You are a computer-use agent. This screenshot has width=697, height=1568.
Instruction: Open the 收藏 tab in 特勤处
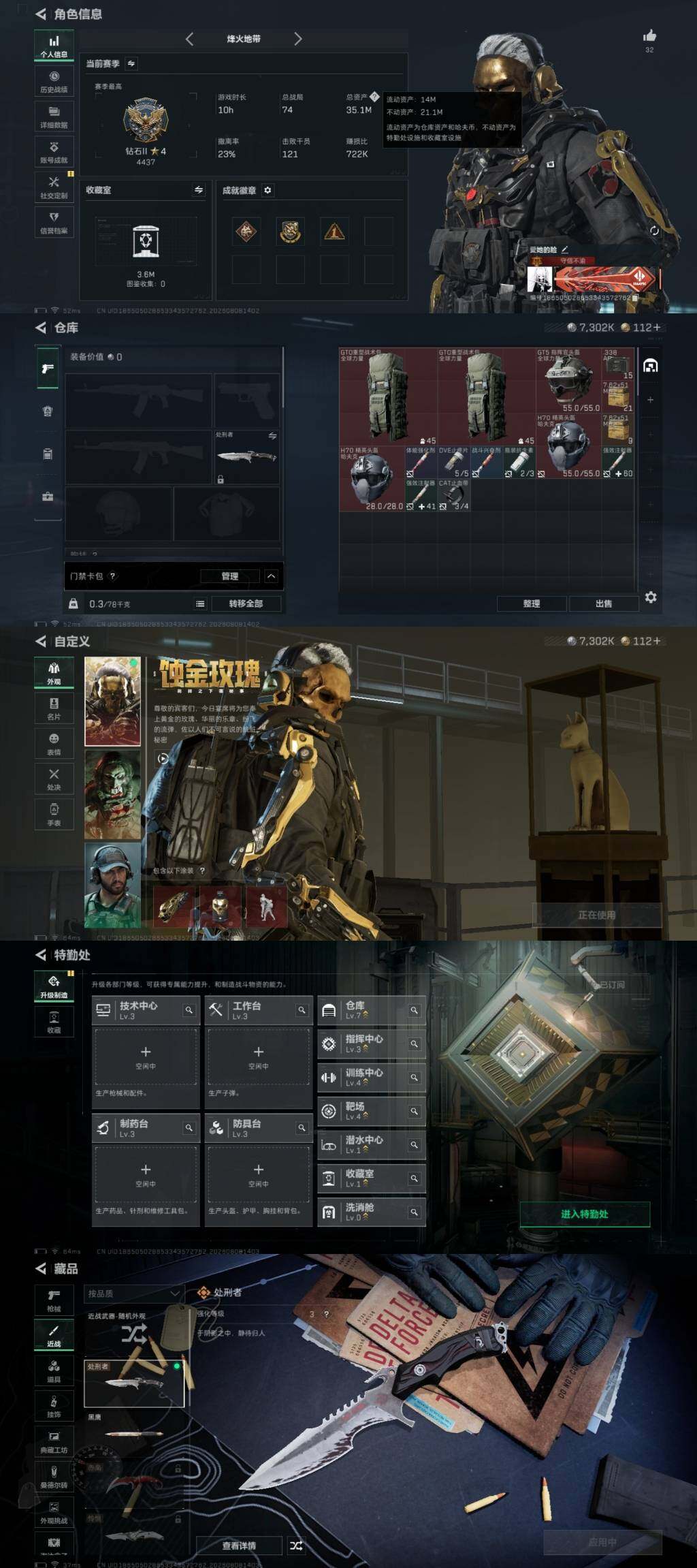click(x=53, y=1022)
